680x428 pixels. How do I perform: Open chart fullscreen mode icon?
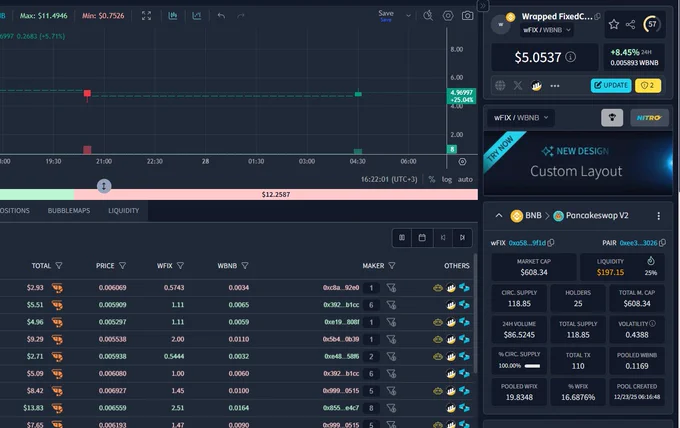point(147,16)
